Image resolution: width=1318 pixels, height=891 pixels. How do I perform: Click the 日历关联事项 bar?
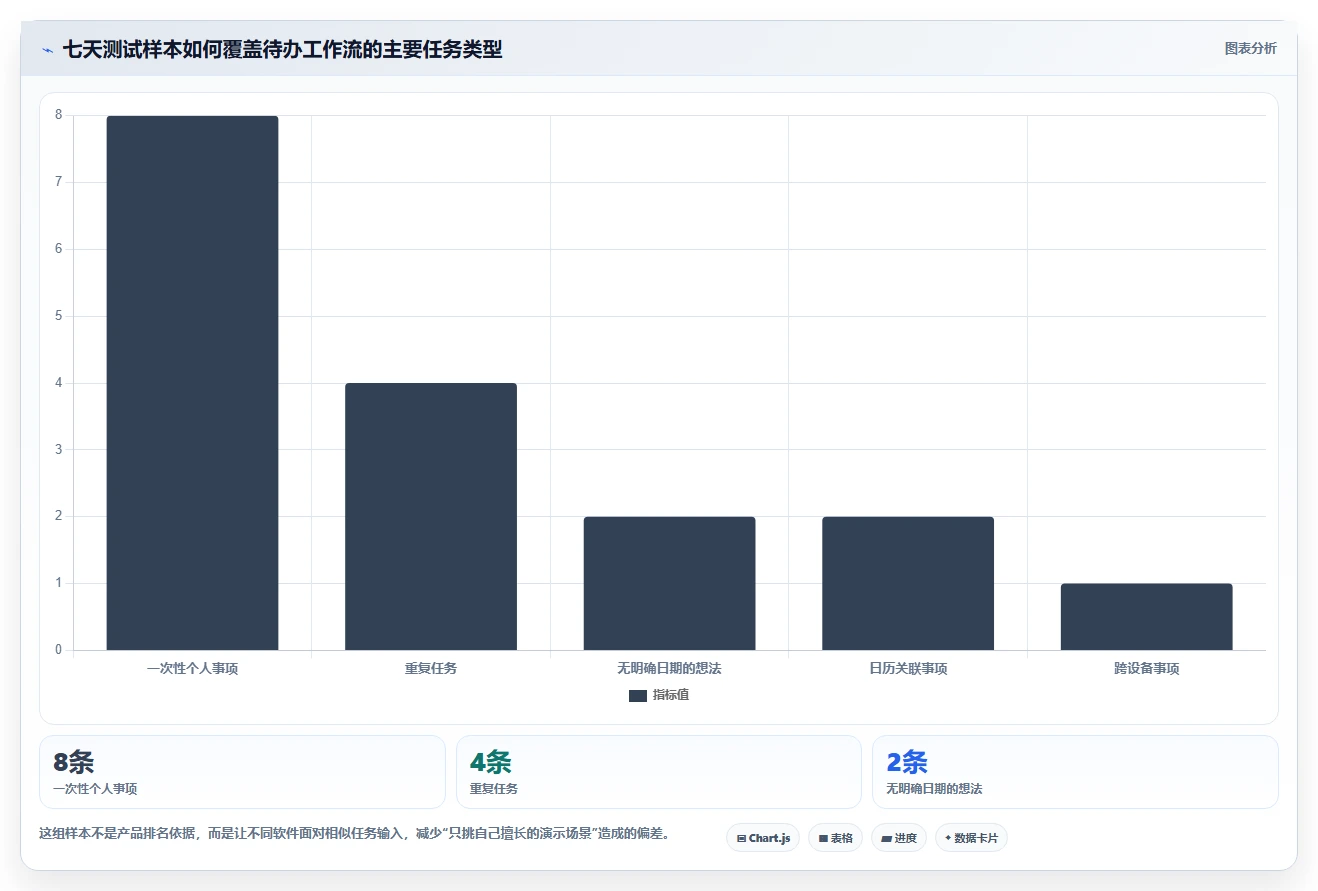point(908,583)
